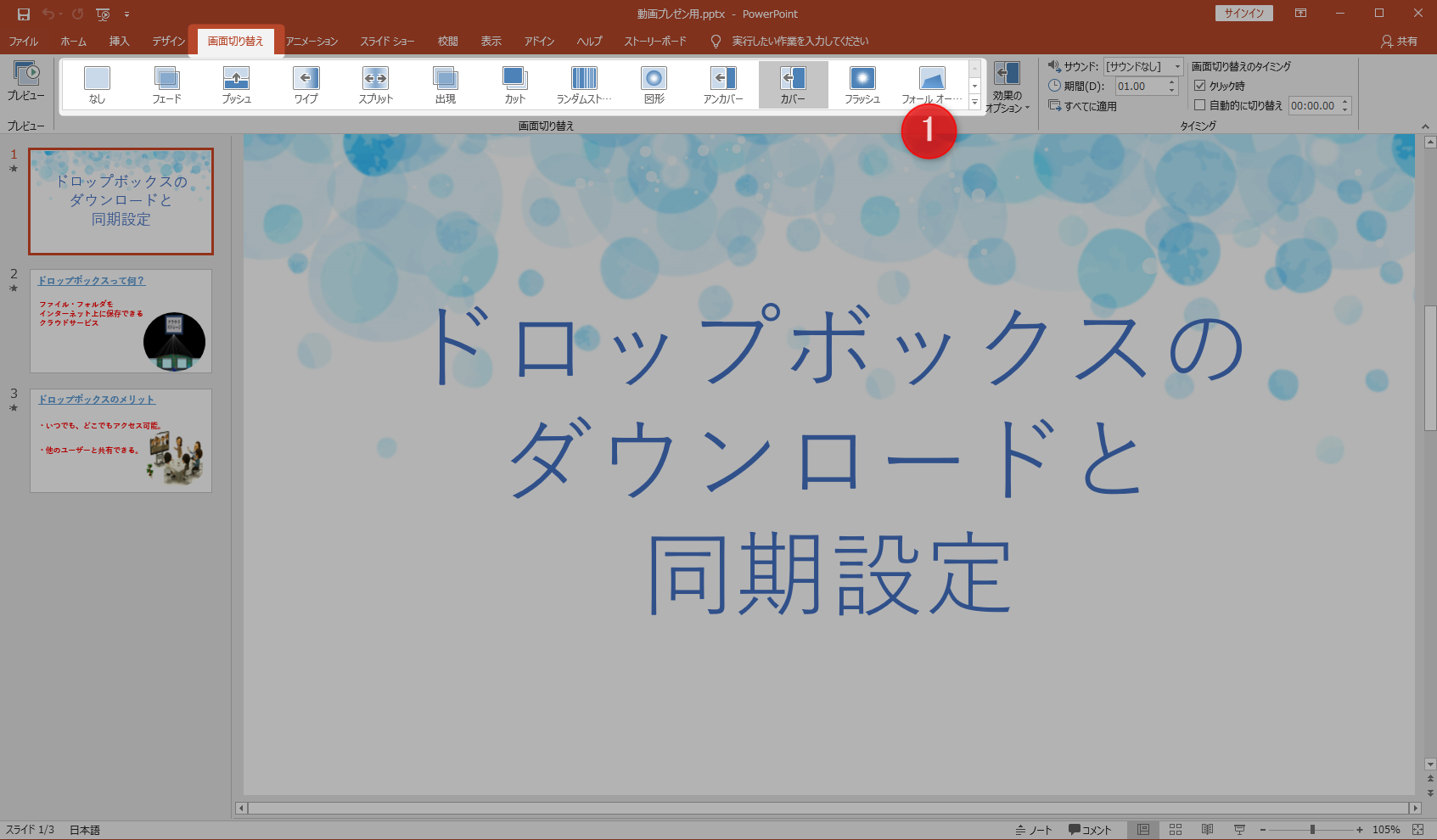Open the スライド ショー tab

coord(388,41)
